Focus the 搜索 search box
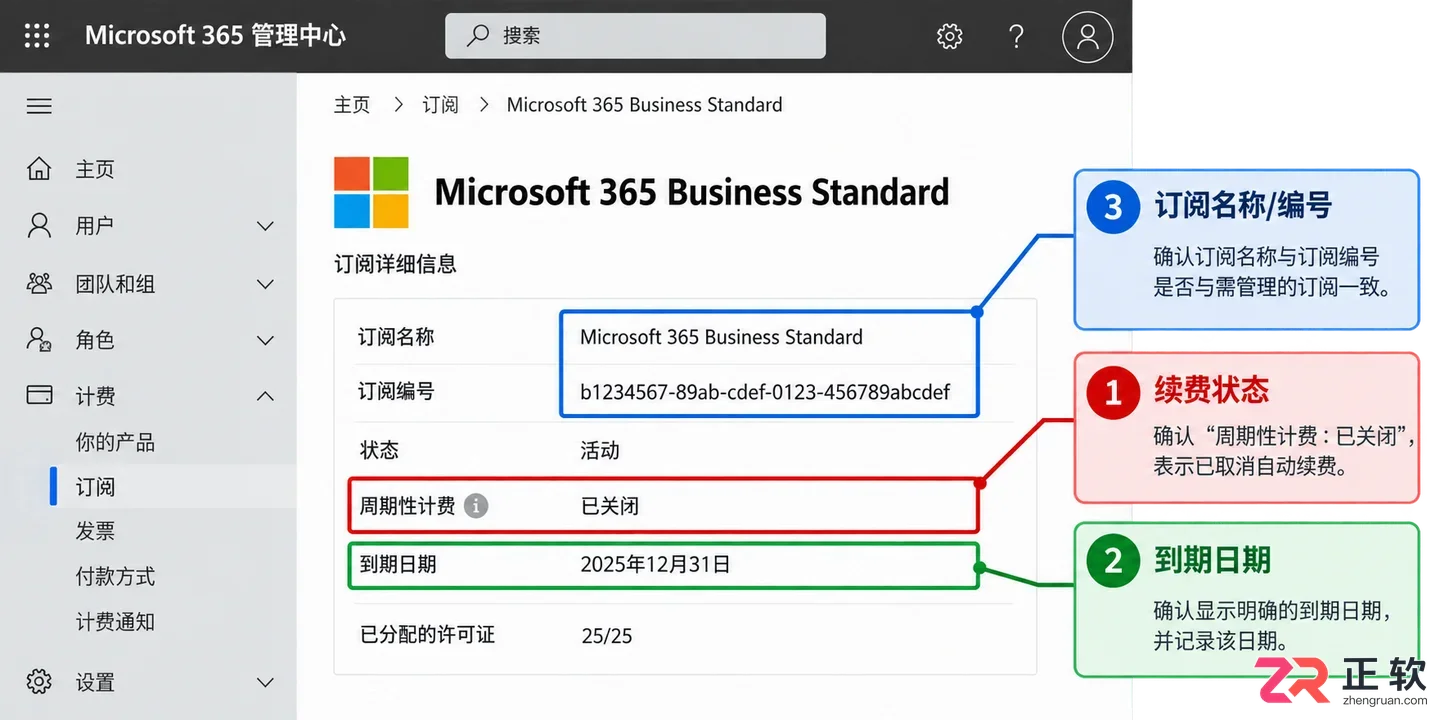 point(635,36)
